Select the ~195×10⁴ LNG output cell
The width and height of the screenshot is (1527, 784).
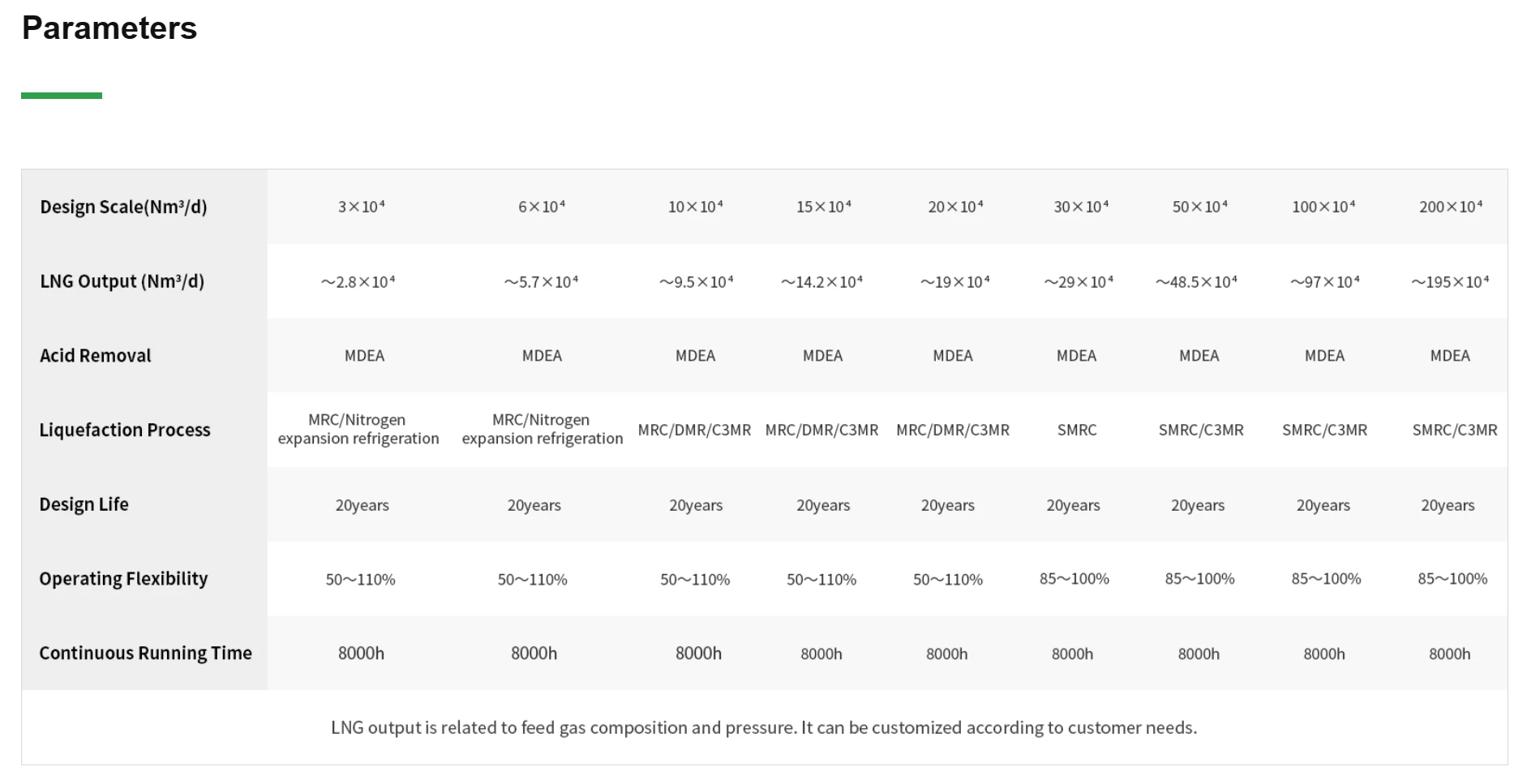[1450, 282]
